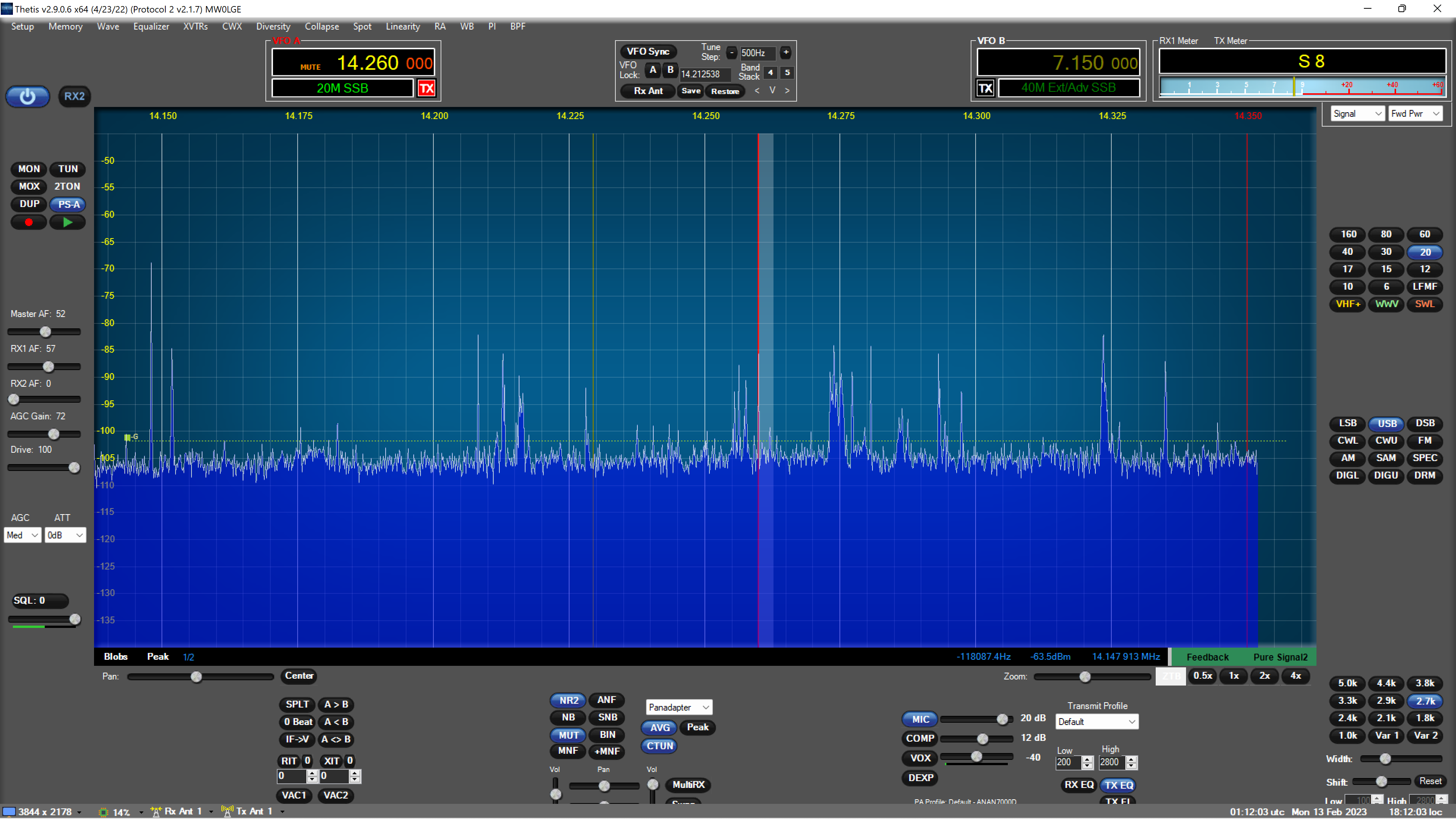
Task: Click the red TX indicator under VFO A
Action: (426, 88)
